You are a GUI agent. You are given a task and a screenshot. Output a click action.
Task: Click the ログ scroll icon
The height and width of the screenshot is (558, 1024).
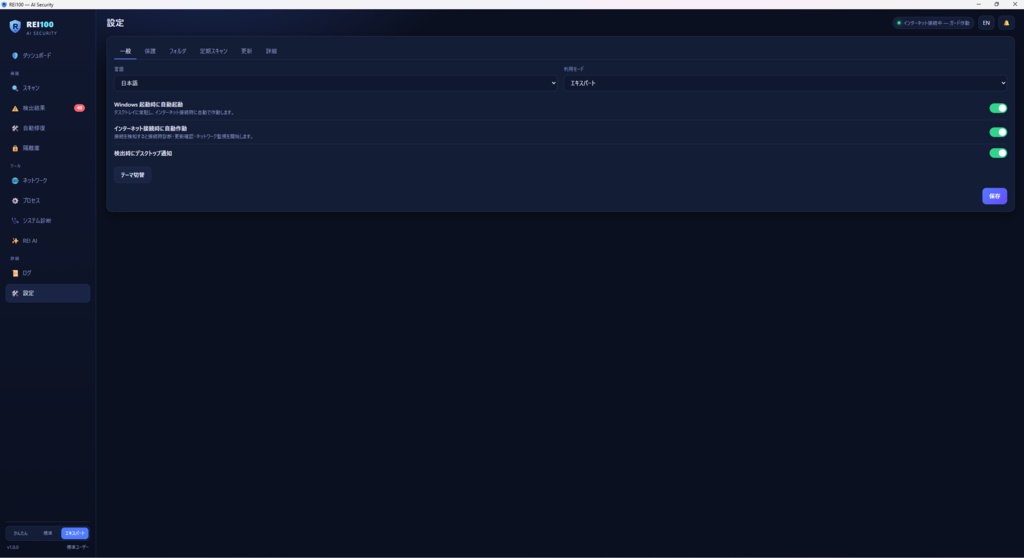[15, 273]
